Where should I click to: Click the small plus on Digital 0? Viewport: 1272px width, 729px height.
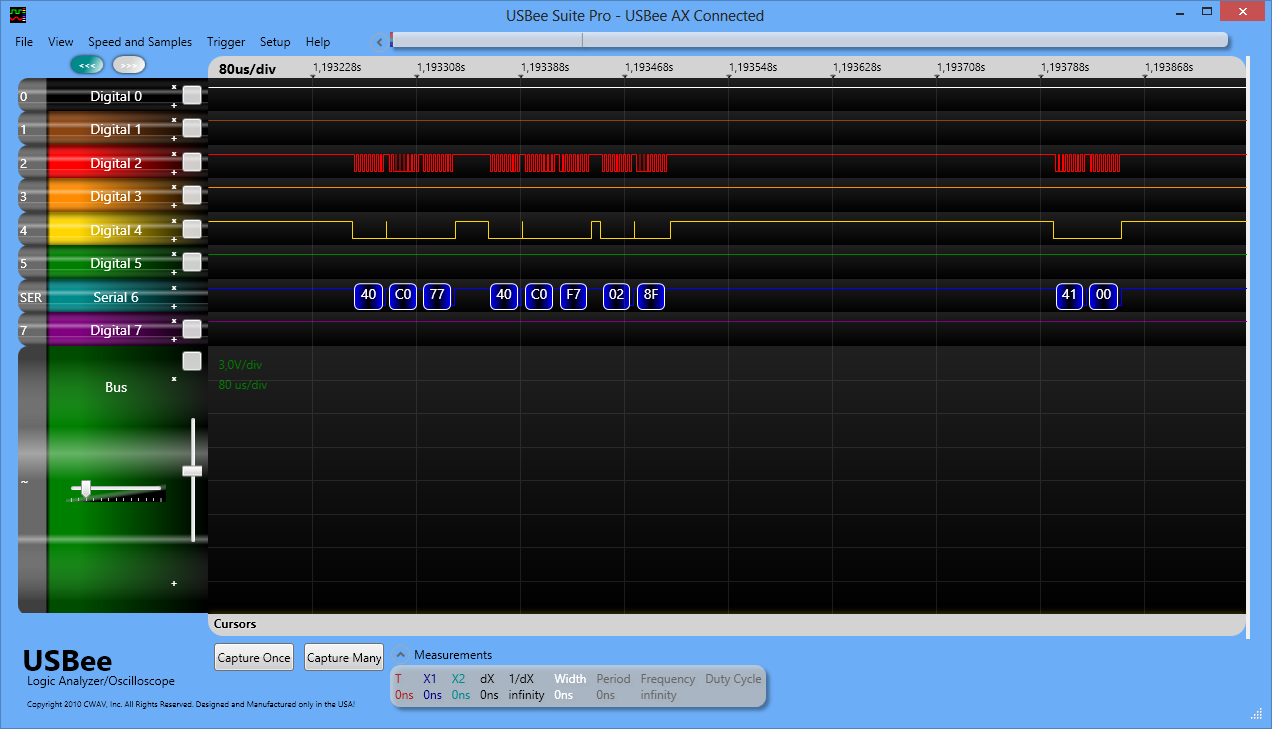(174, 104)
